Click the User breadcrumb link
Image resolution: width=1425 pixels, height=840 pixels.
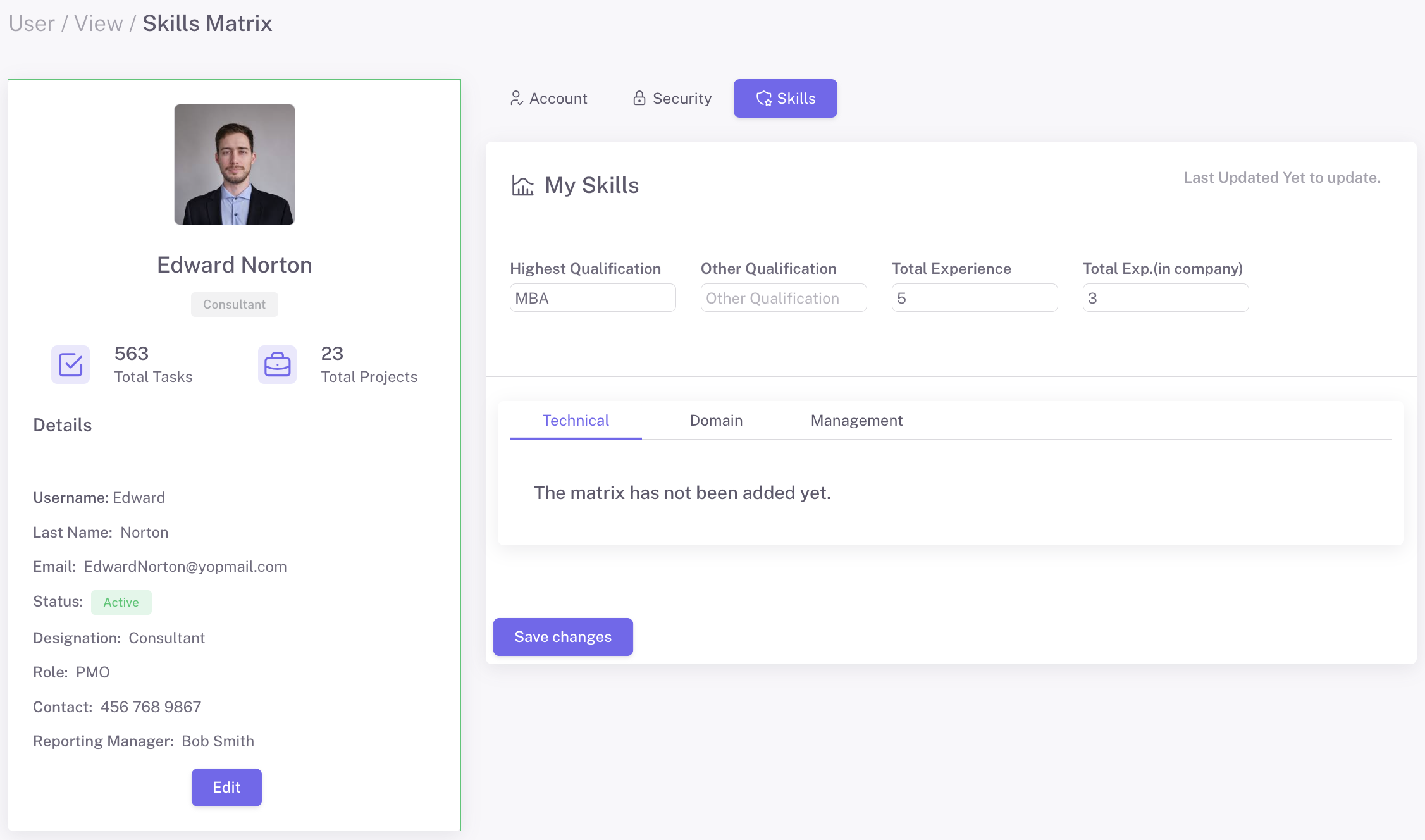(32, 23)
